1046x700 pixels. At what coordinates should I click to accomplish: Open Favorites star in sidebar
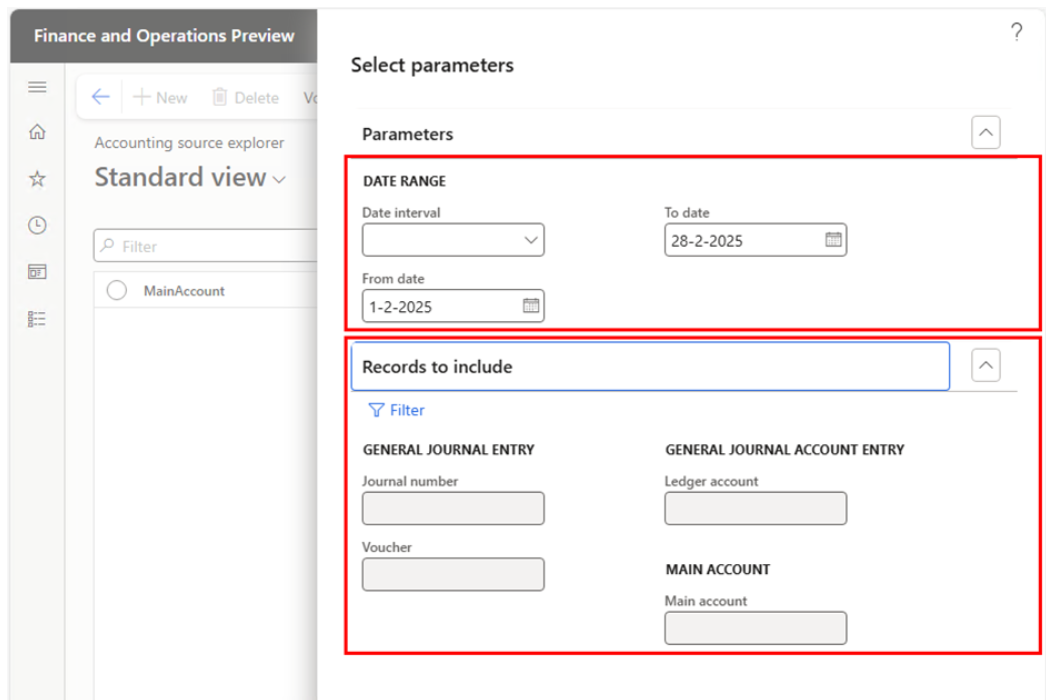tap(37, 178)
